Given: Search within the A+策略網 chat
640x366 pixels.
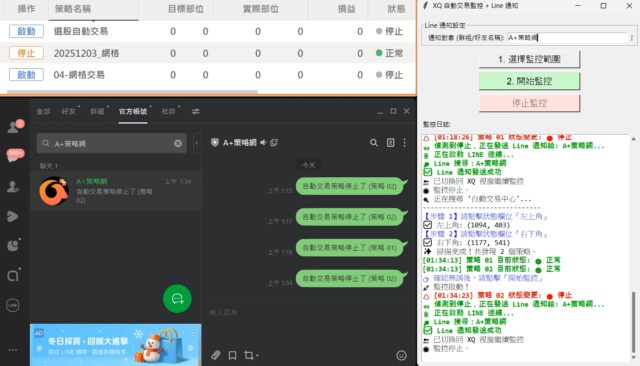Looking at the screenshot, I should pos(373,142).
